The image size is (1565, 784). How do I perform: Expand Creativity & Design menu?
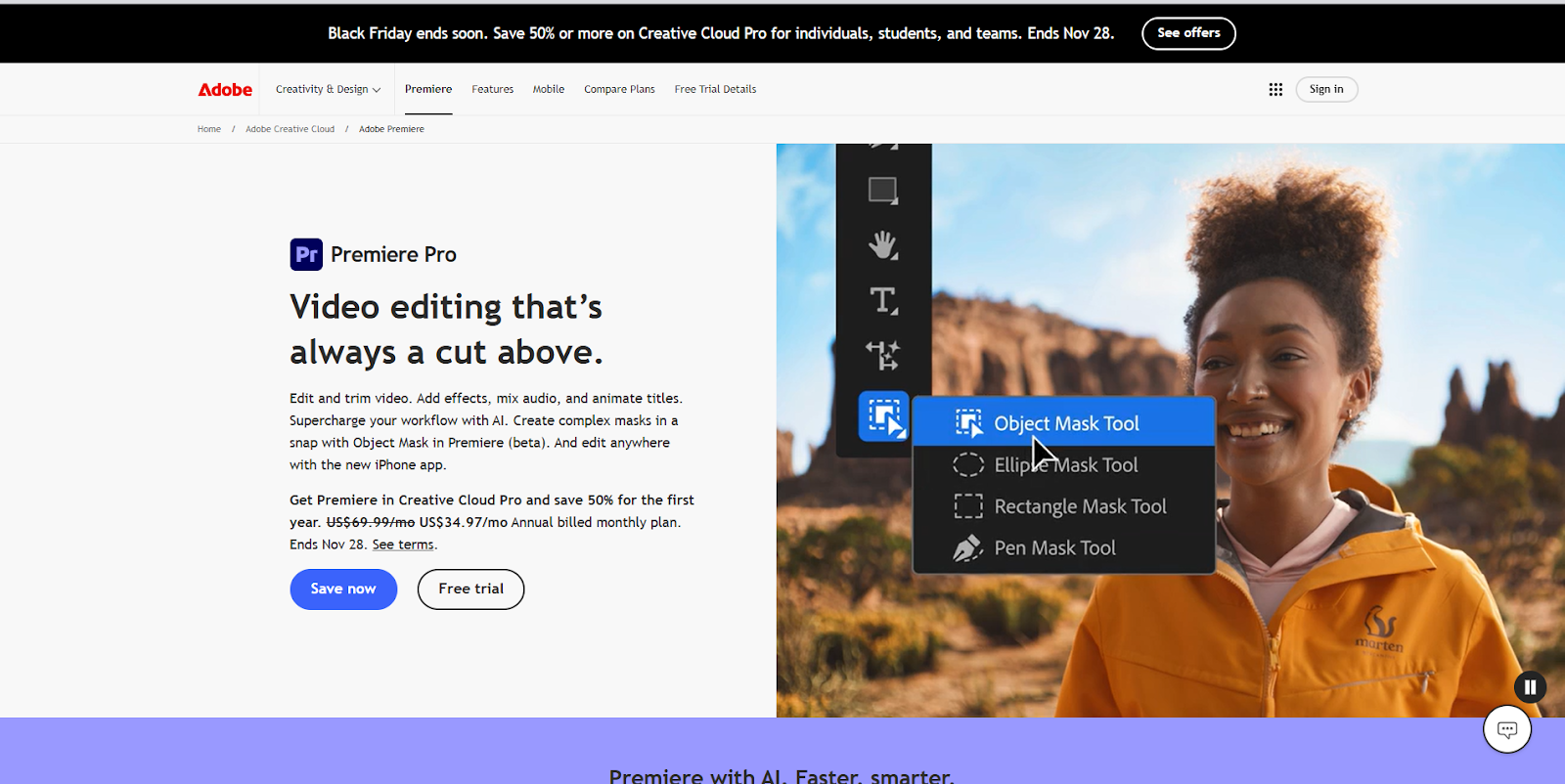(x=328, y=89)
